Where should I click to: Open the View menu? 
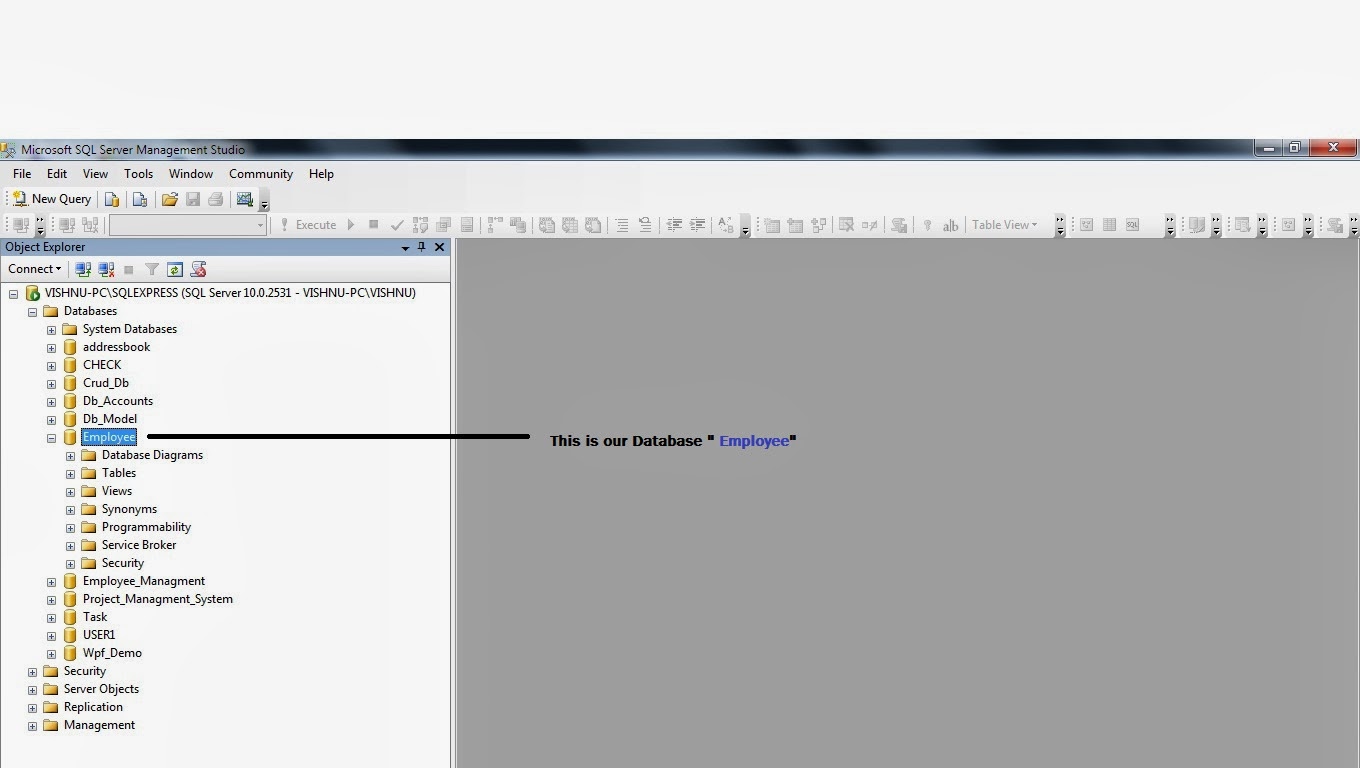(95, 174)
